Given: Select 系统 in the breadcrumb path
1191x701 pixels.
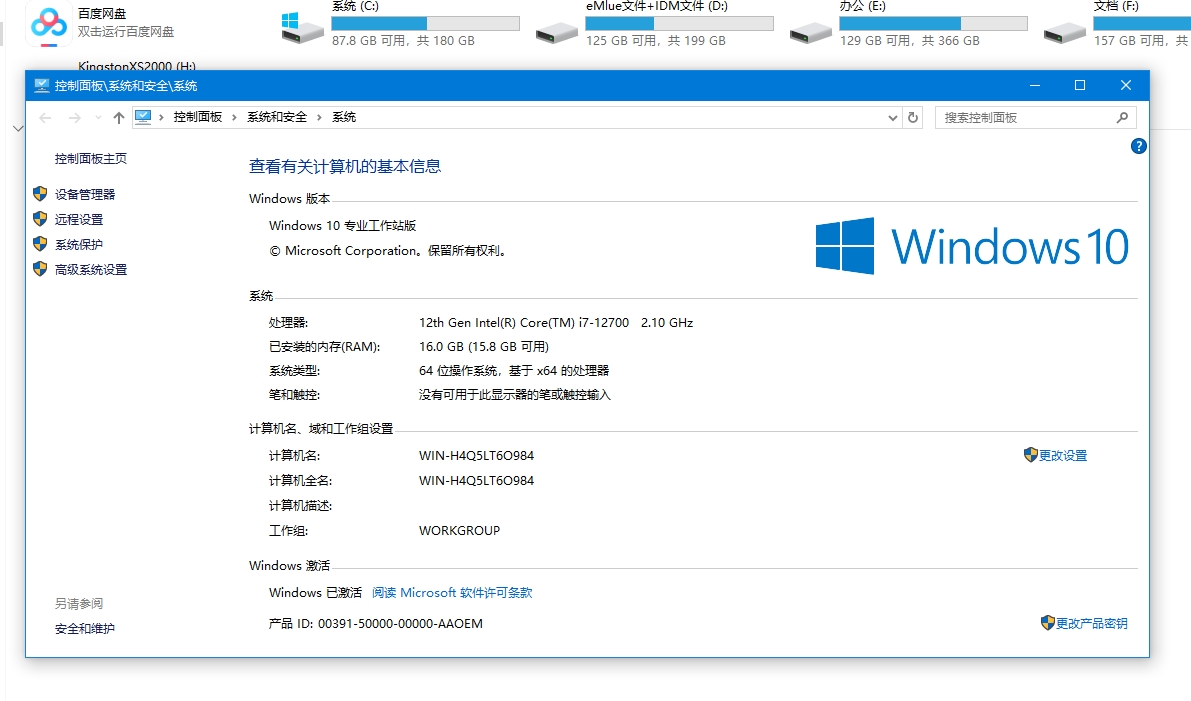Looking at the screenshot, I should point(344,117).
